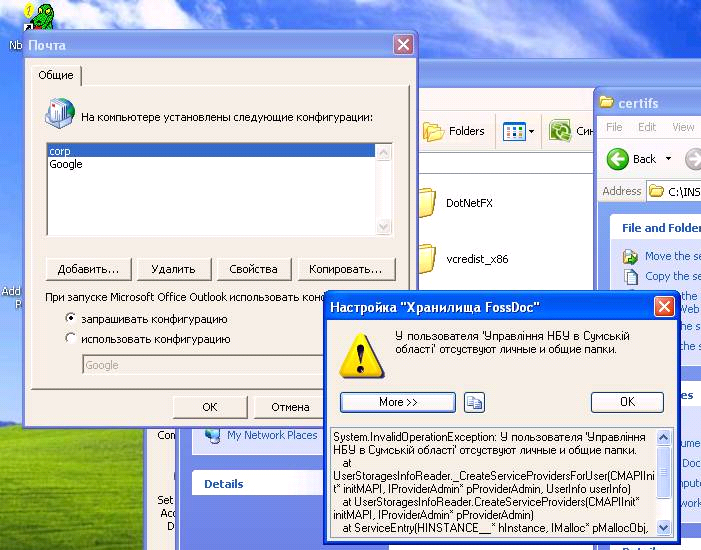
Task: Click the Copy task document icon
Action: pos(631,277)
